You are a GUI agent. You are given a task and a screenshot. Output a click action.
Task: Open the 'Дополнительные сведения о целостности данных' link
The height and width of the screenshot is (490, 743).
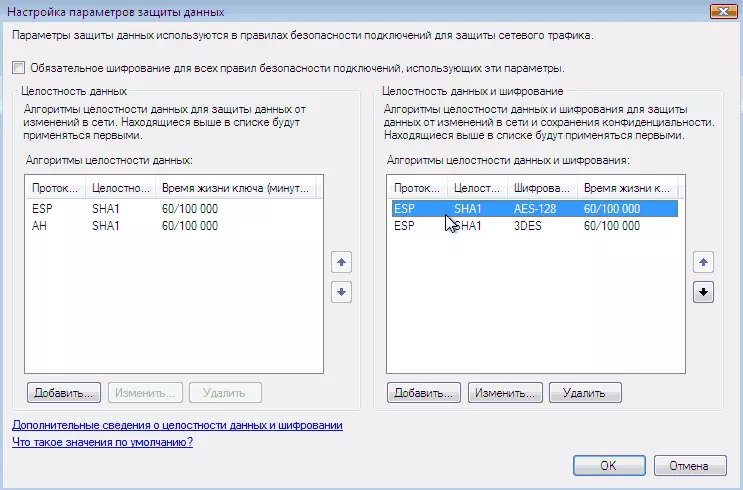coord(177,425)
